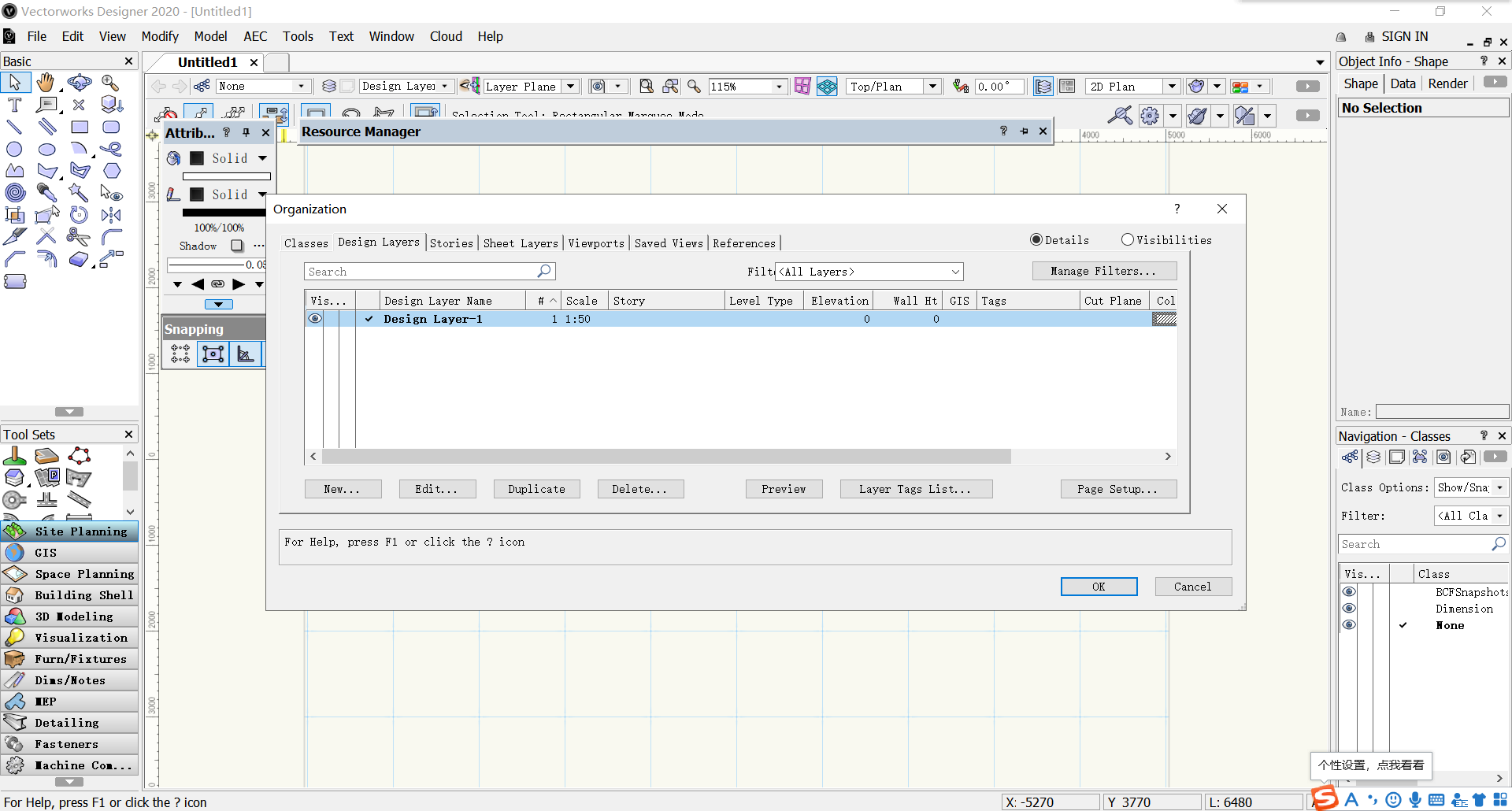The image size is (1512, 811).
Task: Select the Oval tool
Action: click(47, 149)
